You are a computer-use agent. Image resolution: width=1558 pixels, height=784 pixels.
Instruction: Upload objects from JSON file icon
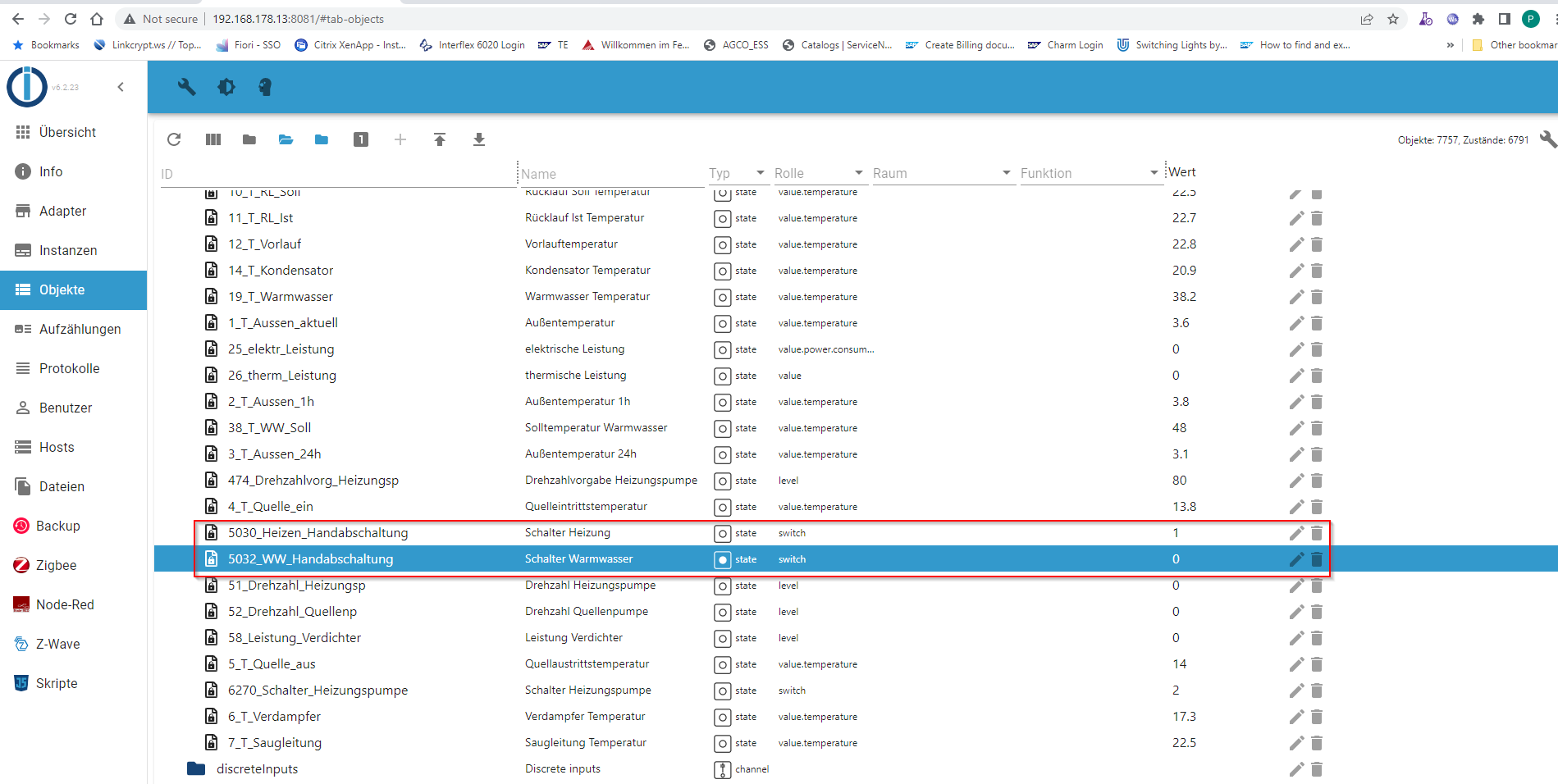pos(440,139)
